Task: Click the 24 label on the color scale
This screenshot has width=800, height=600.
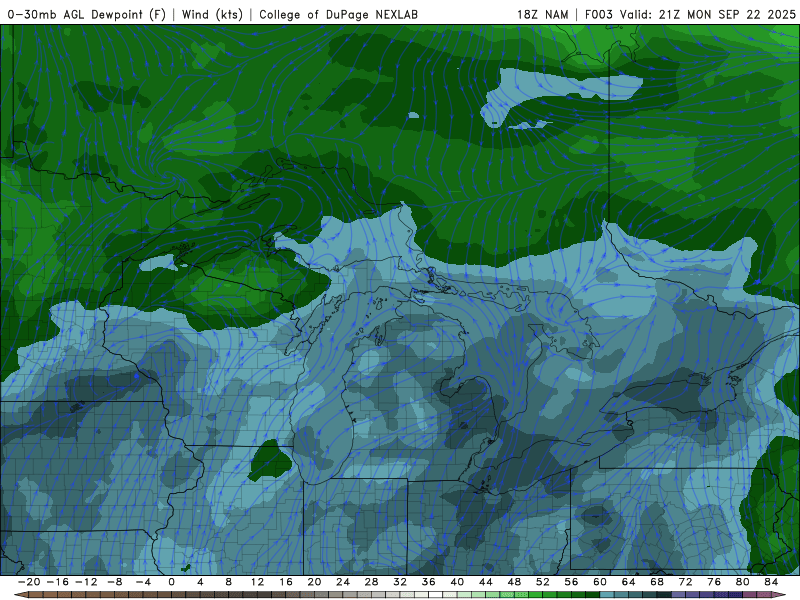Action: tap(343, 582)
